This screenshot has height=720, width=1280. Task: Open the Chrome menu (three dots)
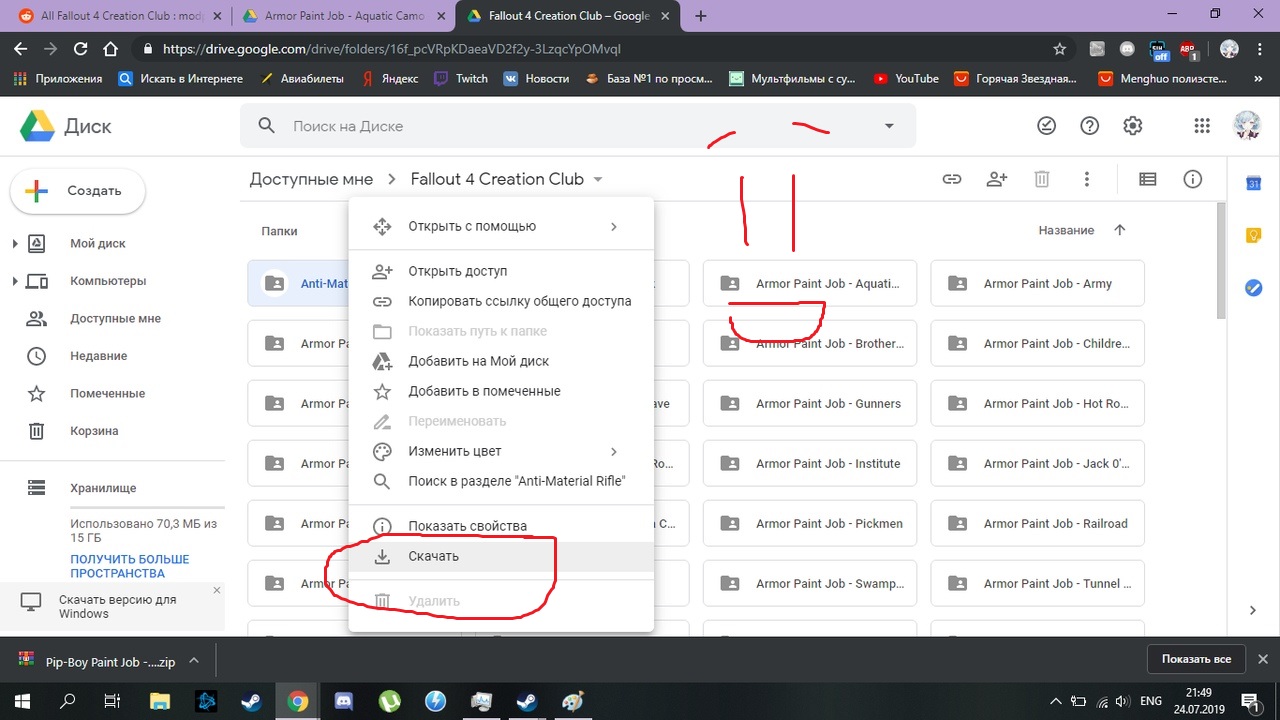pos(1262,48)
